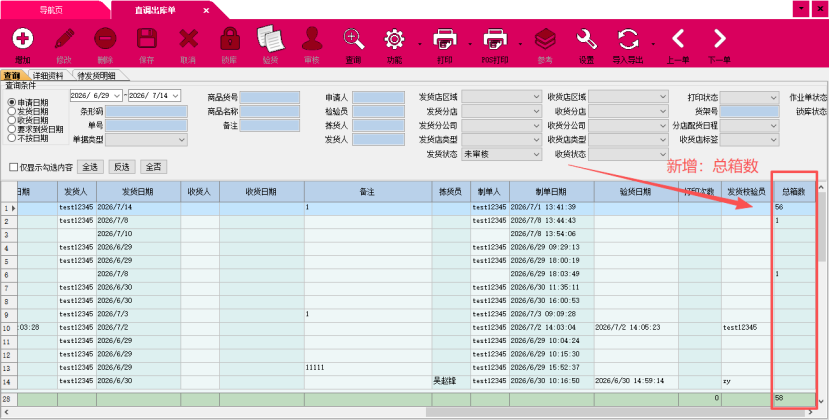Close the 查询出库单 tab

coord(206,10)
